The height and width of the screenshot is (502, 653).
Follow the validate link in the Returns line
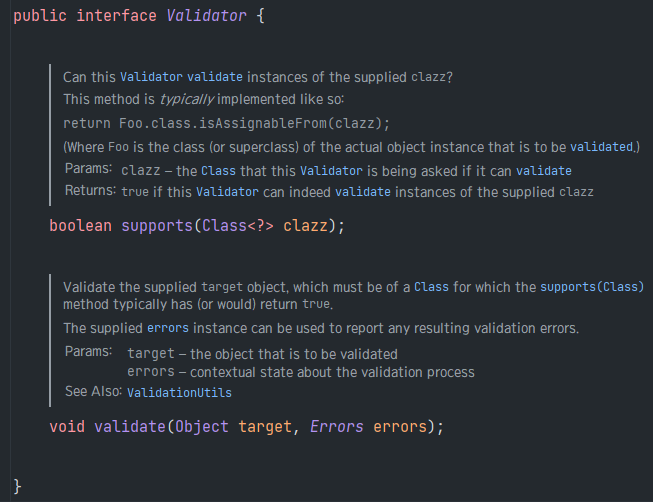[x=363, y=192]
